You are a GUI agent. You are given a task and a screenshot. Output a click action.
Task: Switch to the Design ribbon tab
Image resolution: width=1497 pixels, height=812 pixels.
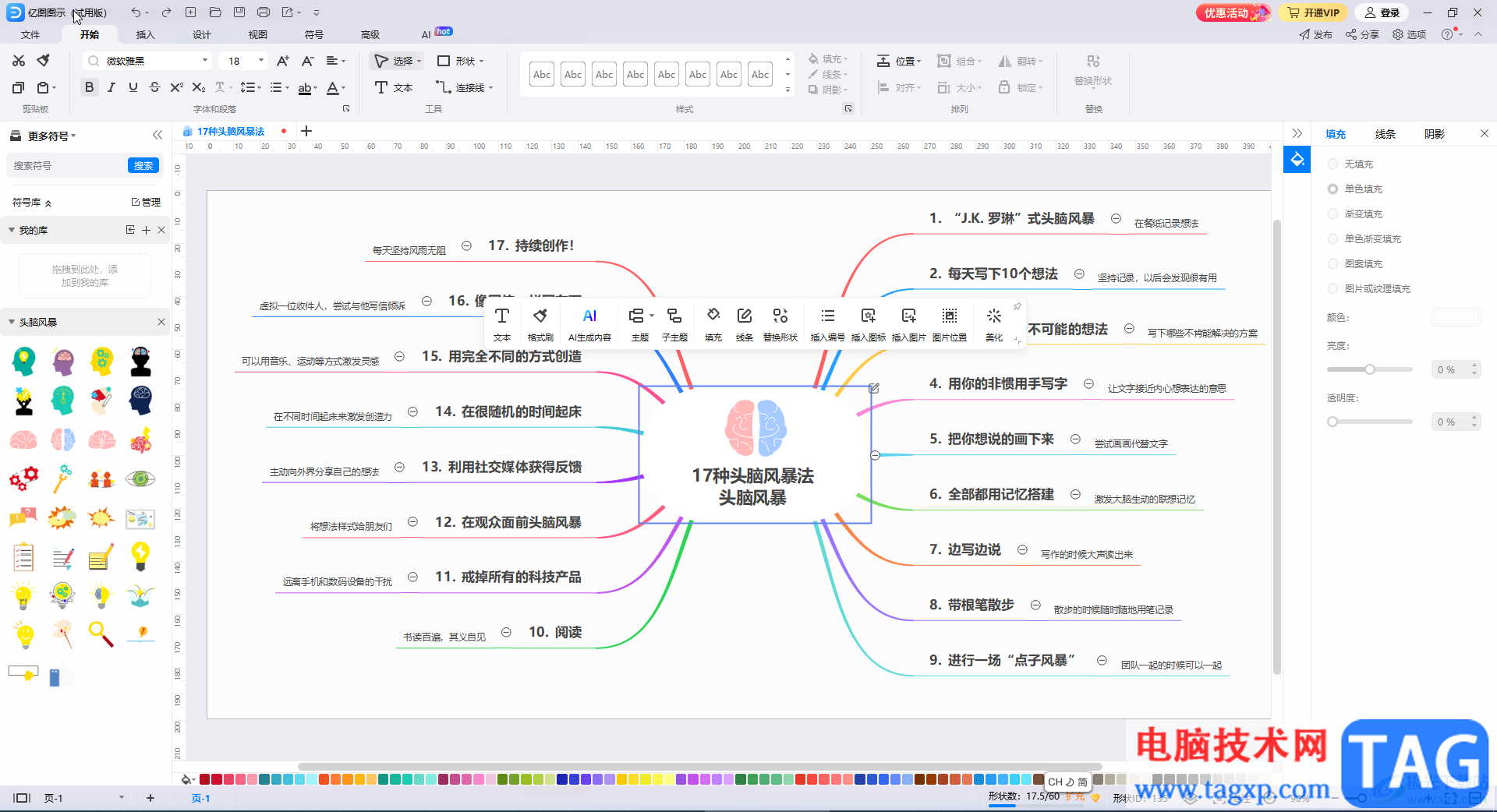(202, 34)
